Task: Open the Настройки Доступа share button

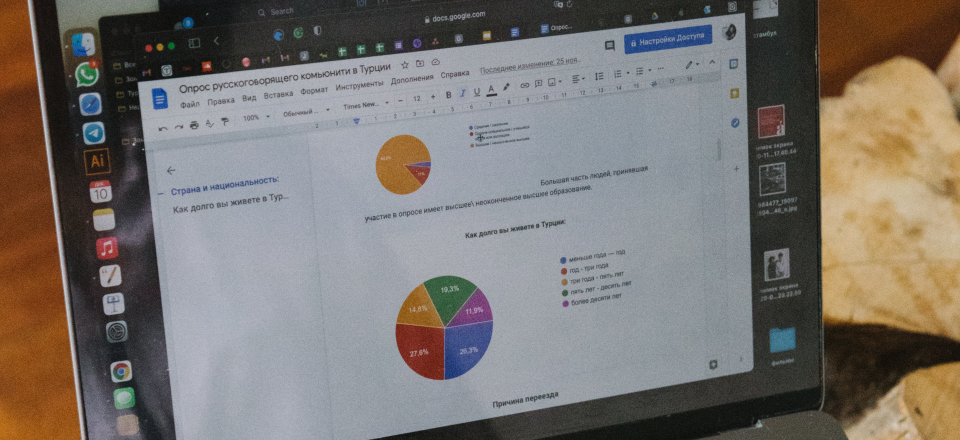Action: pos(667,39)
